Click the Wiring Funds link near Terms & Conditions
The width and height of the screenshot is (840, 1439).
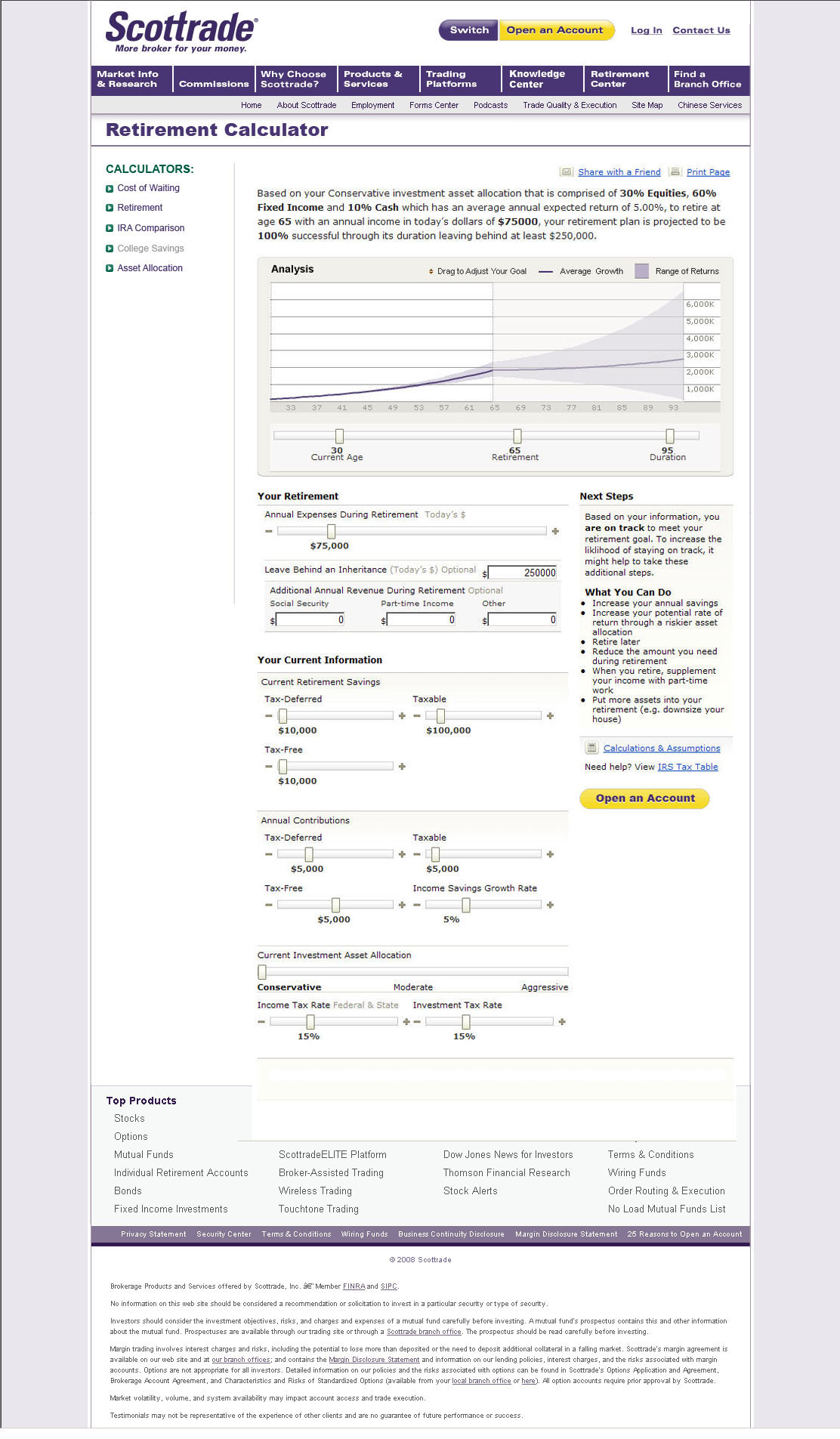tap(637, 1172)
